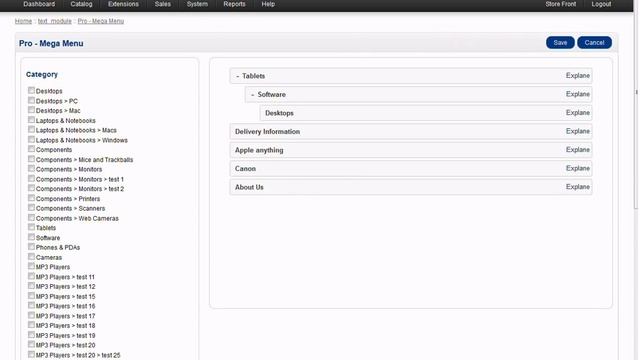
Task: Check Laptops & Notebooks > Windows checkbox
Action: (x=31, y=139)
